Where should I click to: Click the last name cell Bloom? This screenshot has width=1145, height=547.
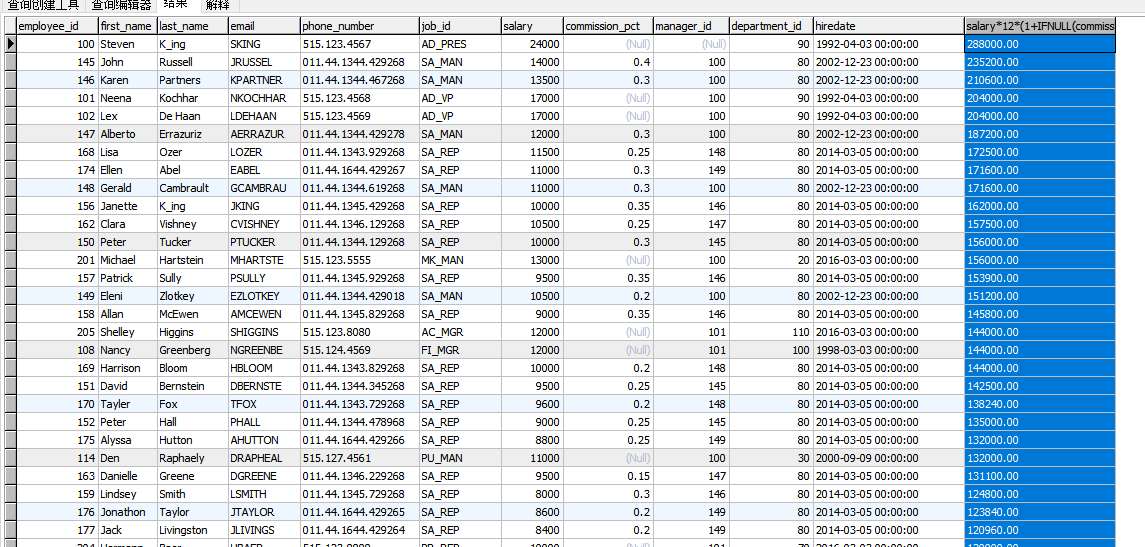pos(192,368)
